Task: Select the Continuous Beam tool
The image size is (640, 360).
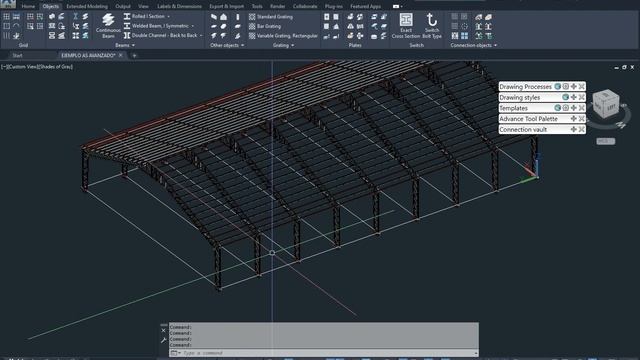Action: (x=108, y=25)
